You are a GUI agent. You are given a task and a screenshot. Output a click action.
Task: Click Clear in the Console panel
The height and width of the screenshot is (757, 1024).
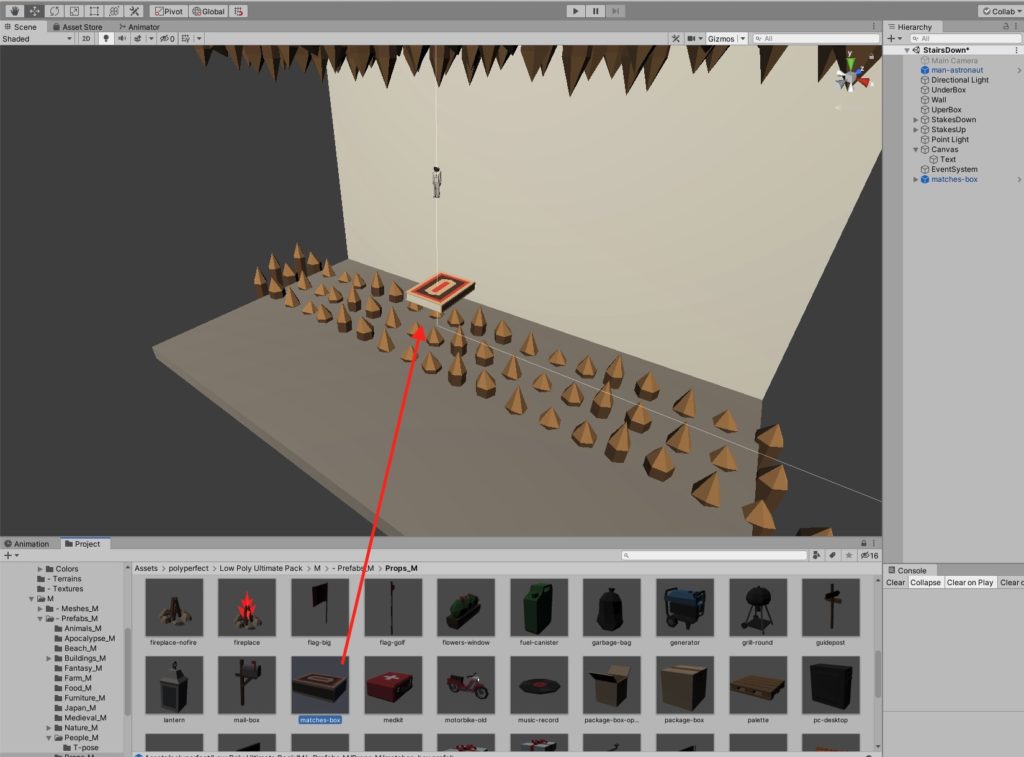coord(895,582)
